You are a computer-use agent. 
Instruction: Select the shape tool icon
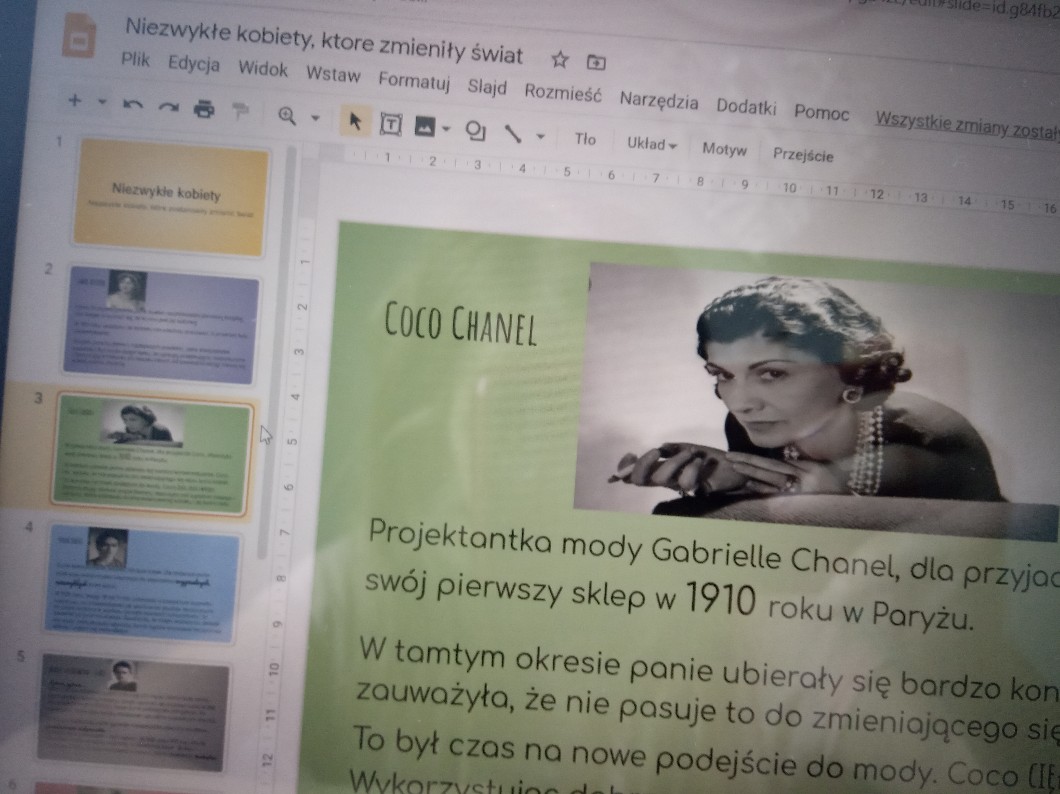point(476,130)
